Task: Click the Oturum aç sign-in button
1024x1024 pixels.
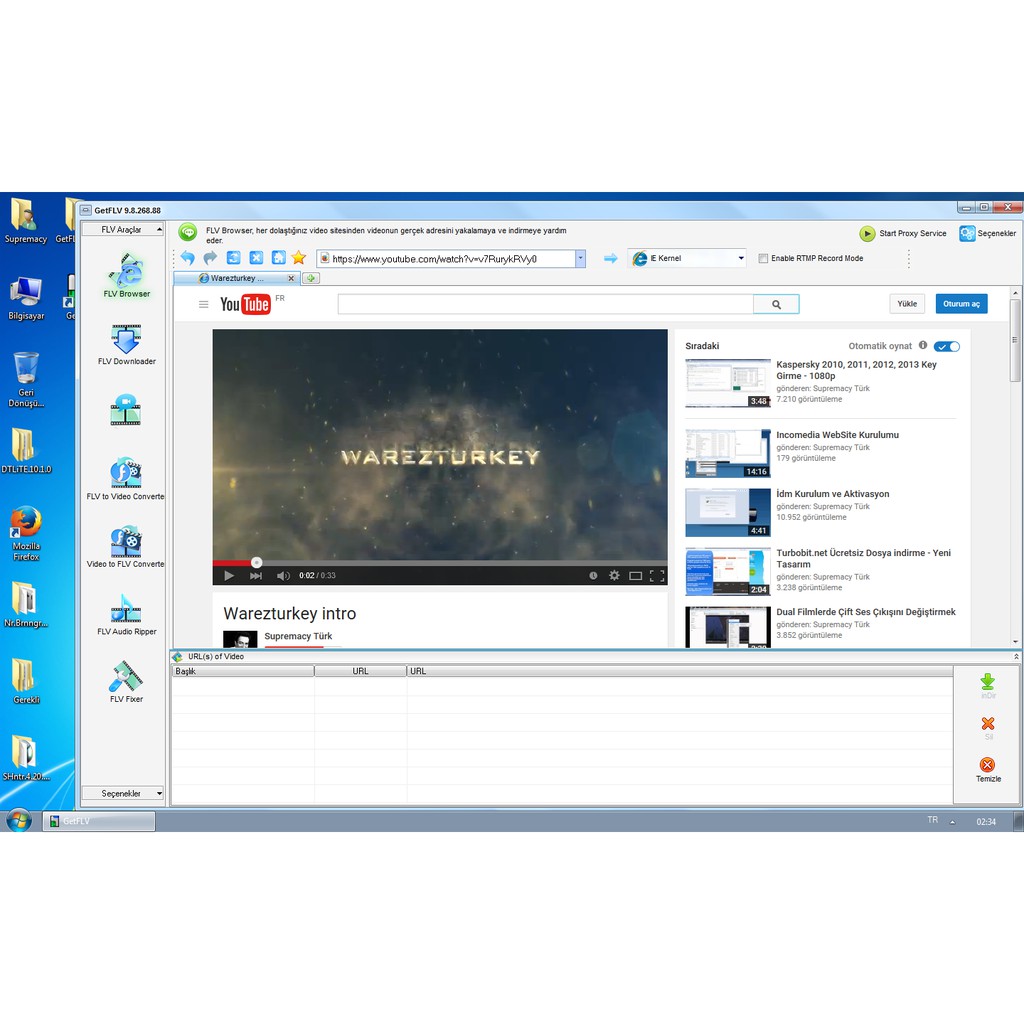Action: 961,304
